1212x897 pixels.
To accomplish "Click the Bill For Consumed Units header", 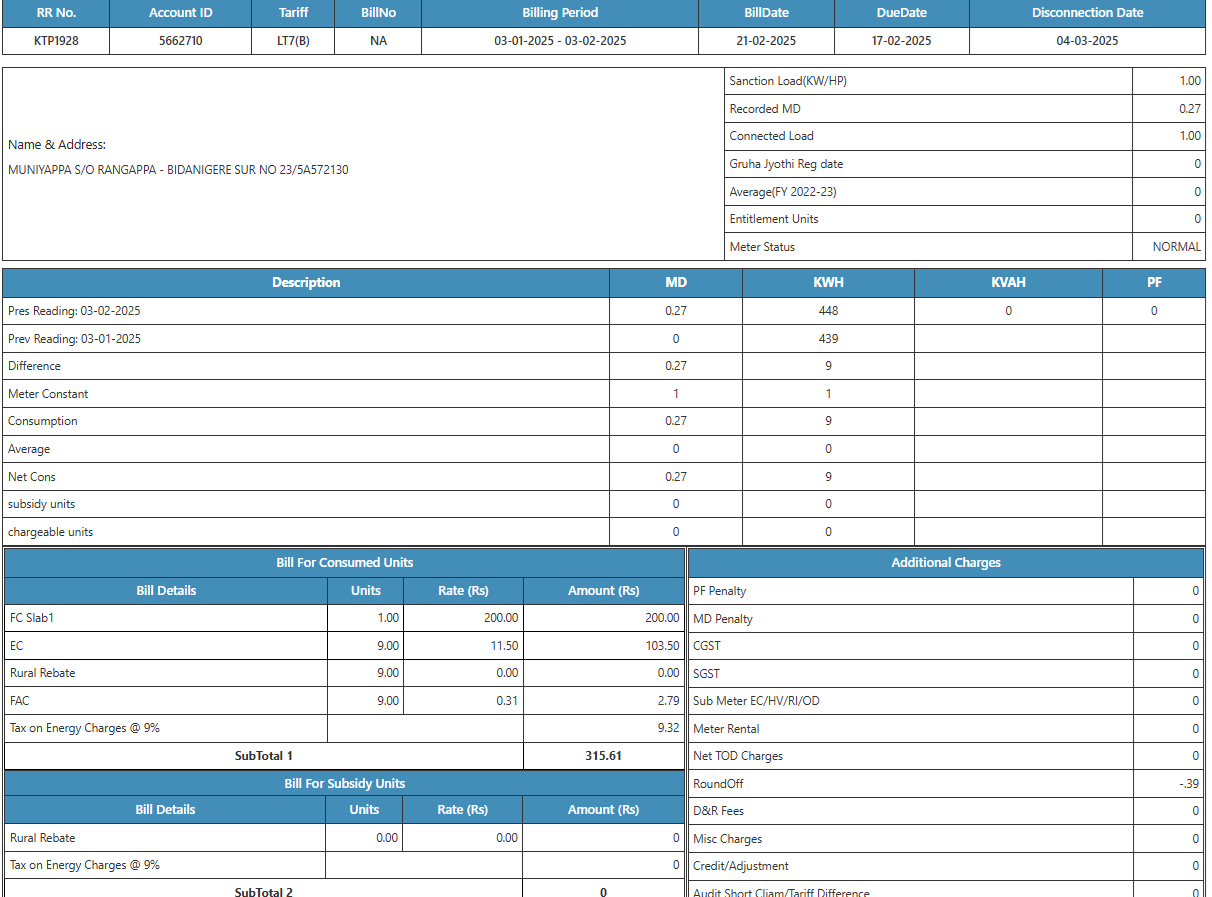I will coord(345,563).
